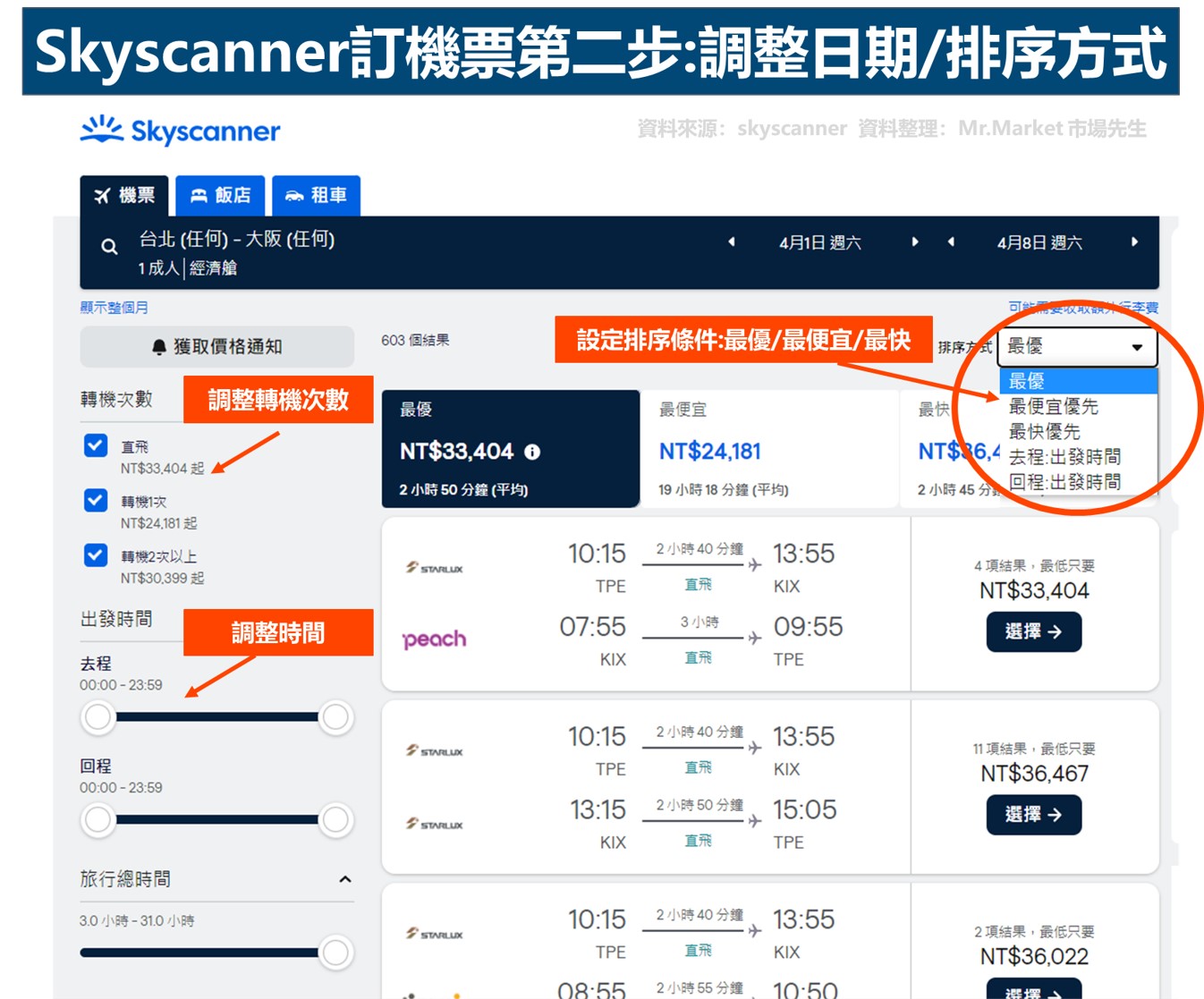
Task: Edit the 台北 - 大阪 route search
Action: (x=237, y=239)
